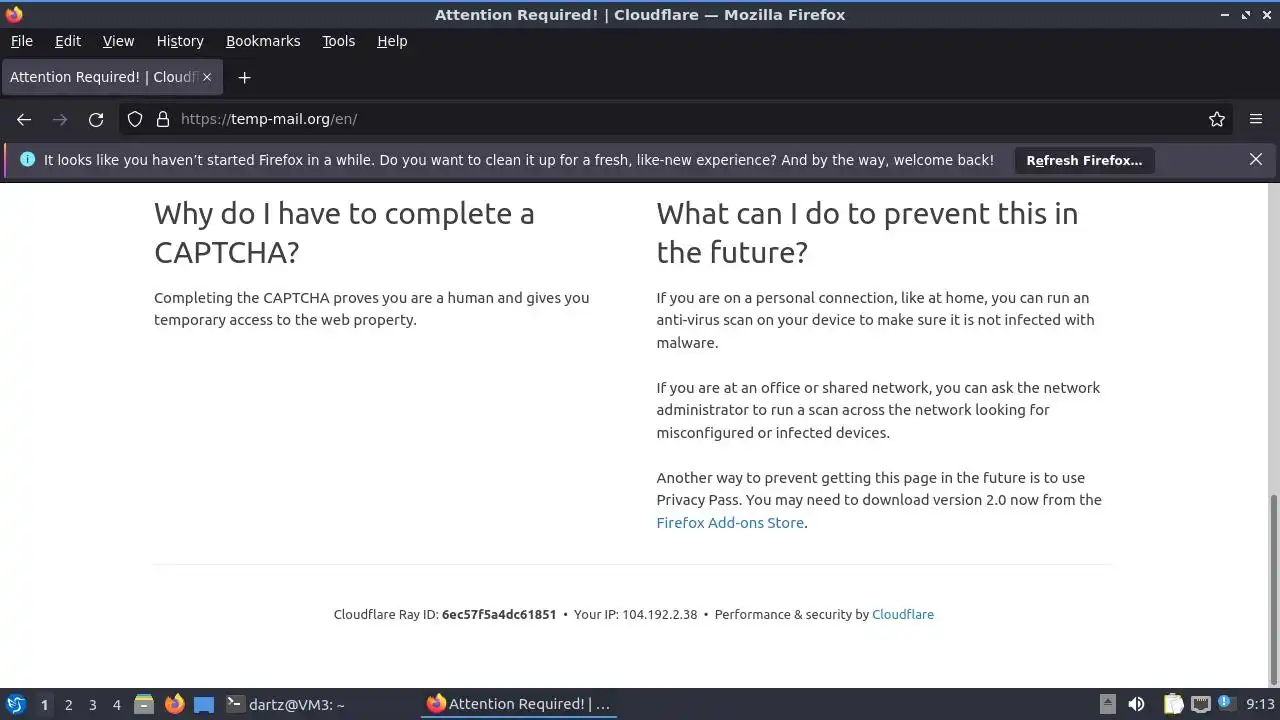Open the File menu
Viewport: 1280px width, 720px height.
click(x=22, y=41)
